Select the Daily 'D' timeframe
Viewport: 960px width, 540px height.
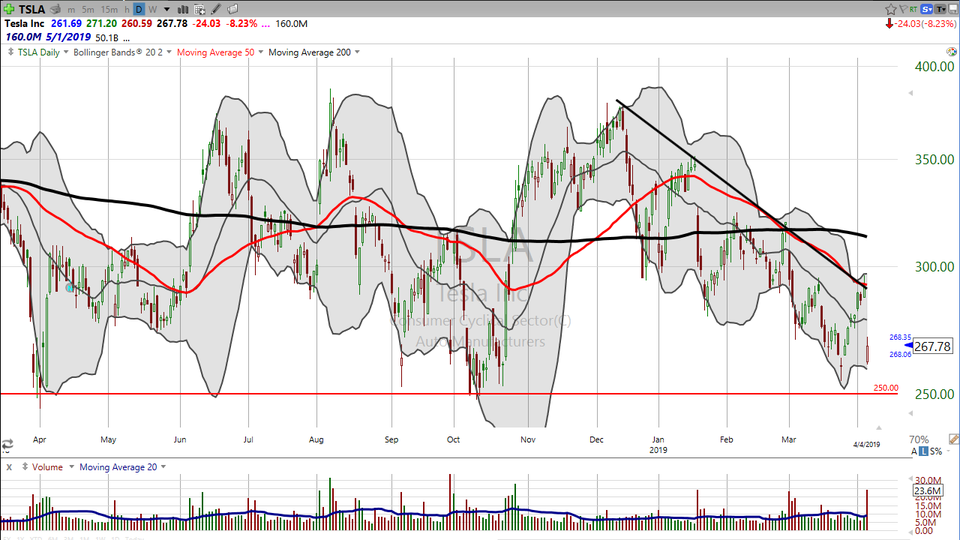point(139,9)
